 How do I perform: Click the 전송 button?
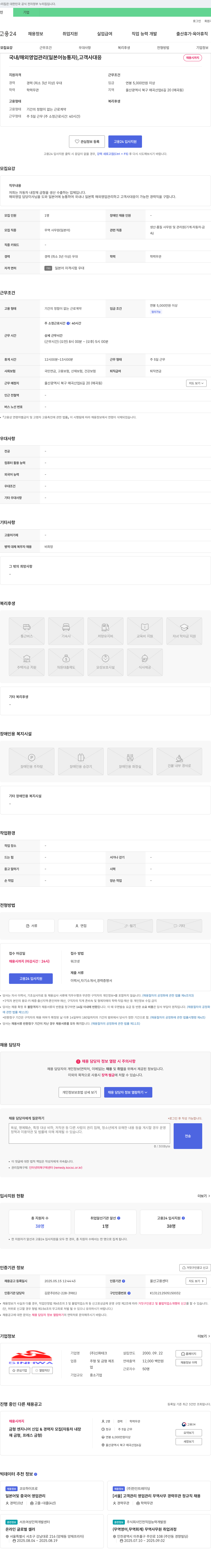click(188, 1136)
